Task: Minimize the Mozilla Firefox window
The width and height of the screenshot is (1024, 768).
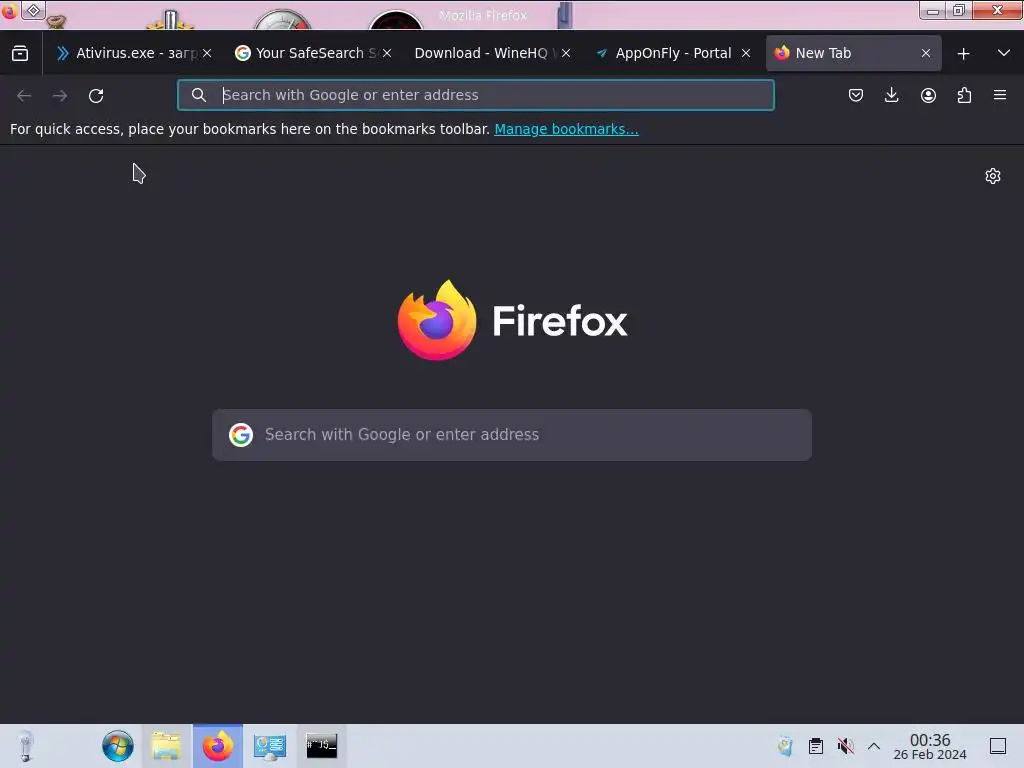Action: [933, 10]
